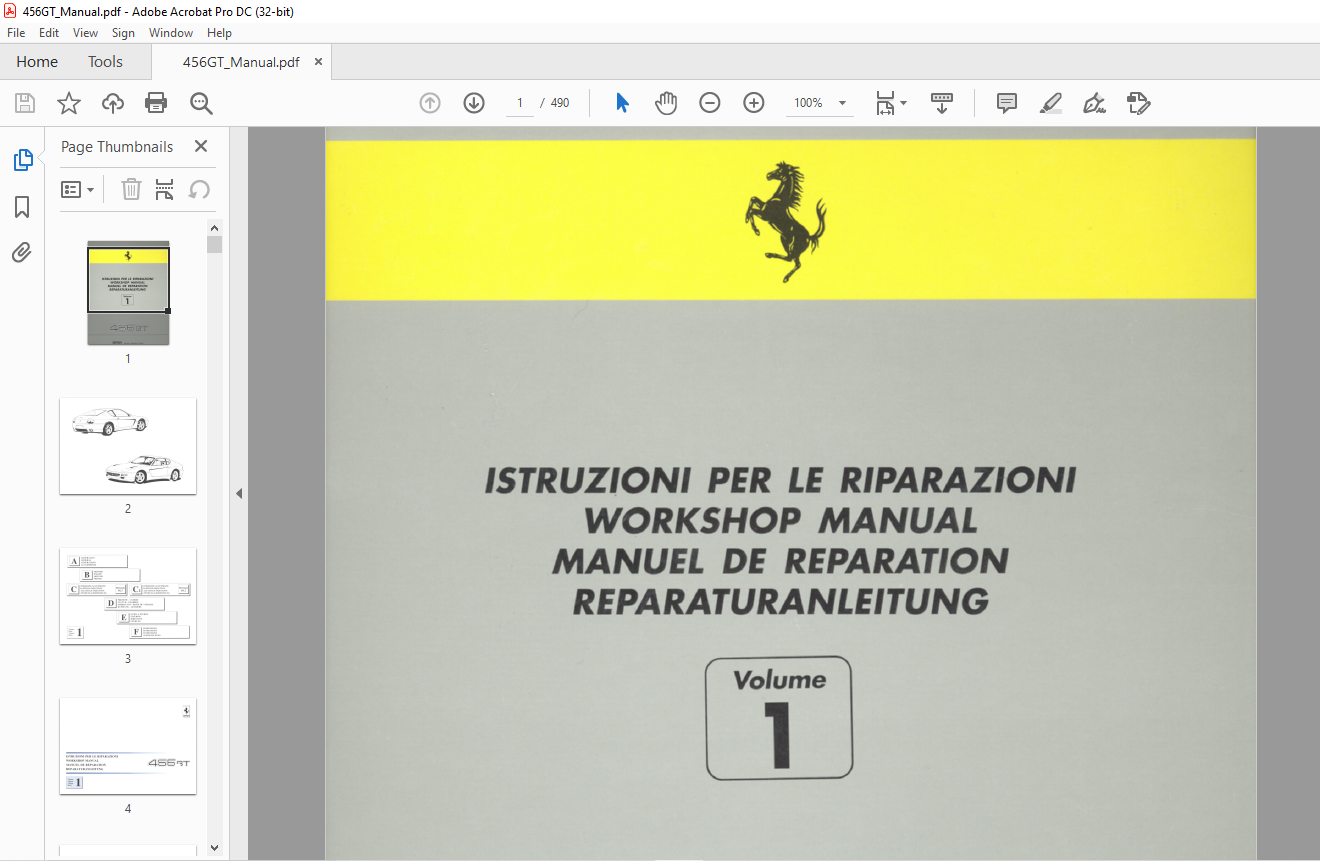Close the Page Thumbnails panel
This screenshot has width=1320, height=861.
201,146
